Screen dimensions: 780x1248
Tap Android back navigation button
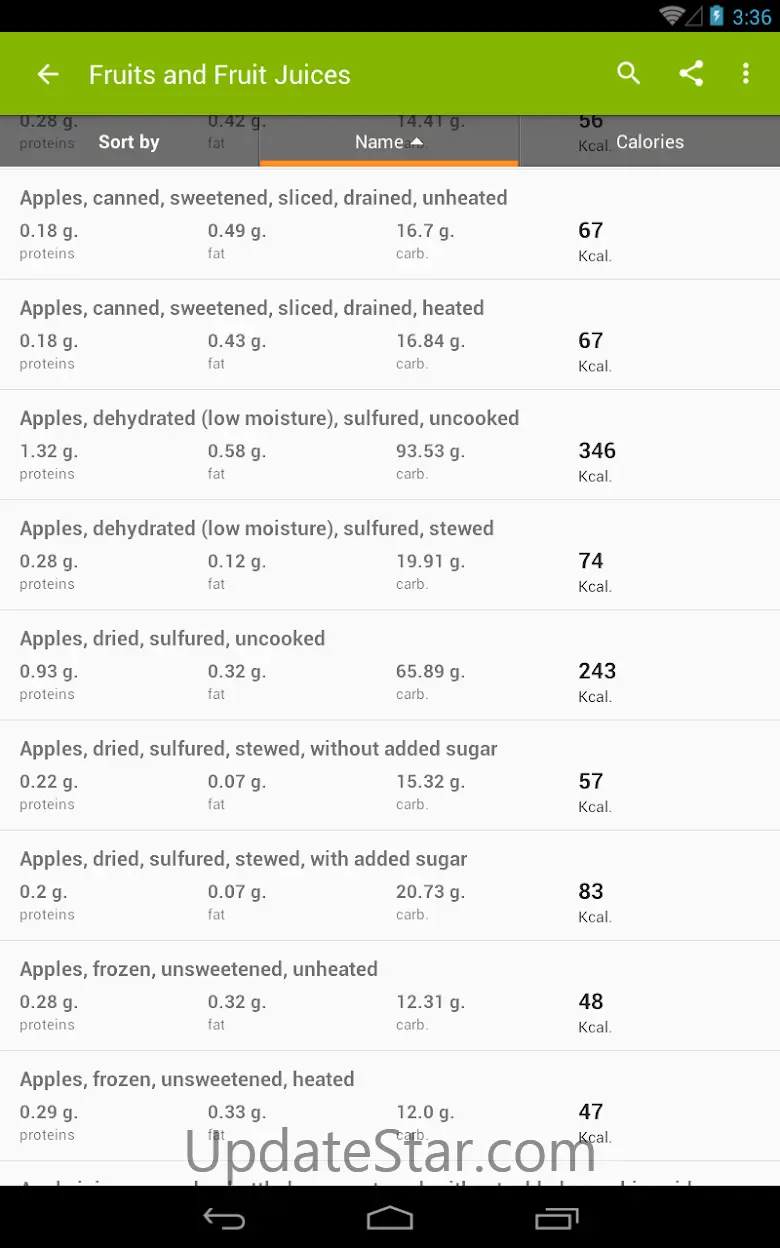pos(224,1218)
